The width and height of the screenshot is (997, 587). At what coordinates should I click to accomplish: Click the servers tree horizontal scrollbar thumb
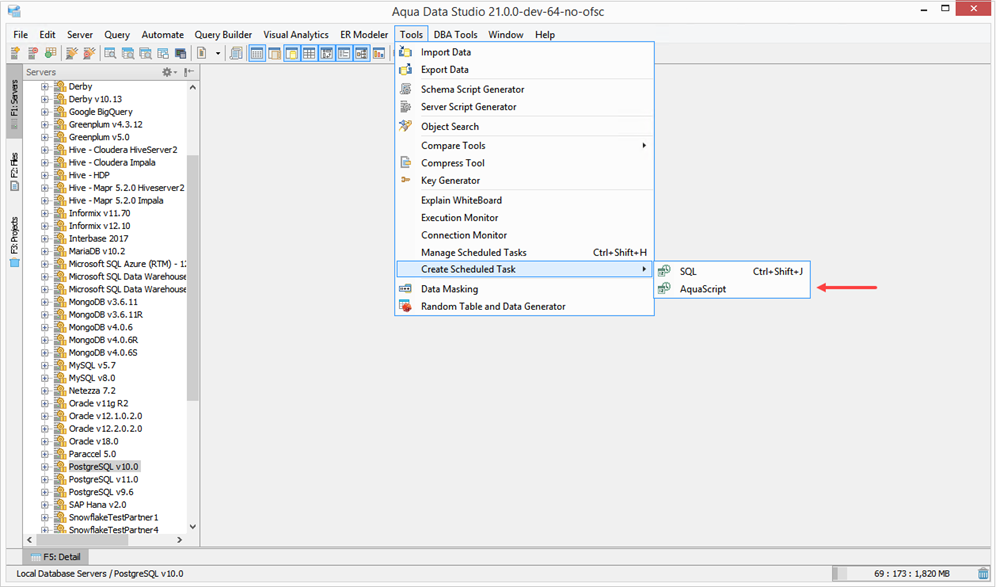[x=81, y=539]
